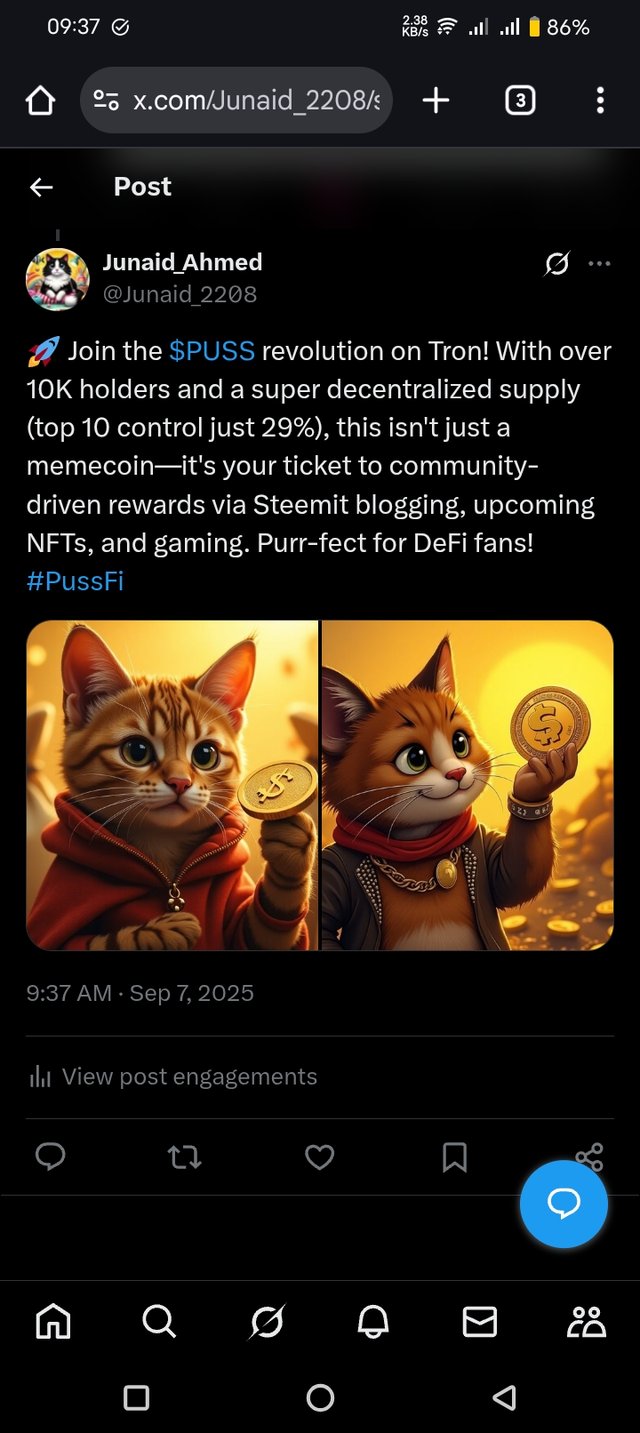Bookmark this post
The width and height of the screenshot is (640, 1433).
454,1158
